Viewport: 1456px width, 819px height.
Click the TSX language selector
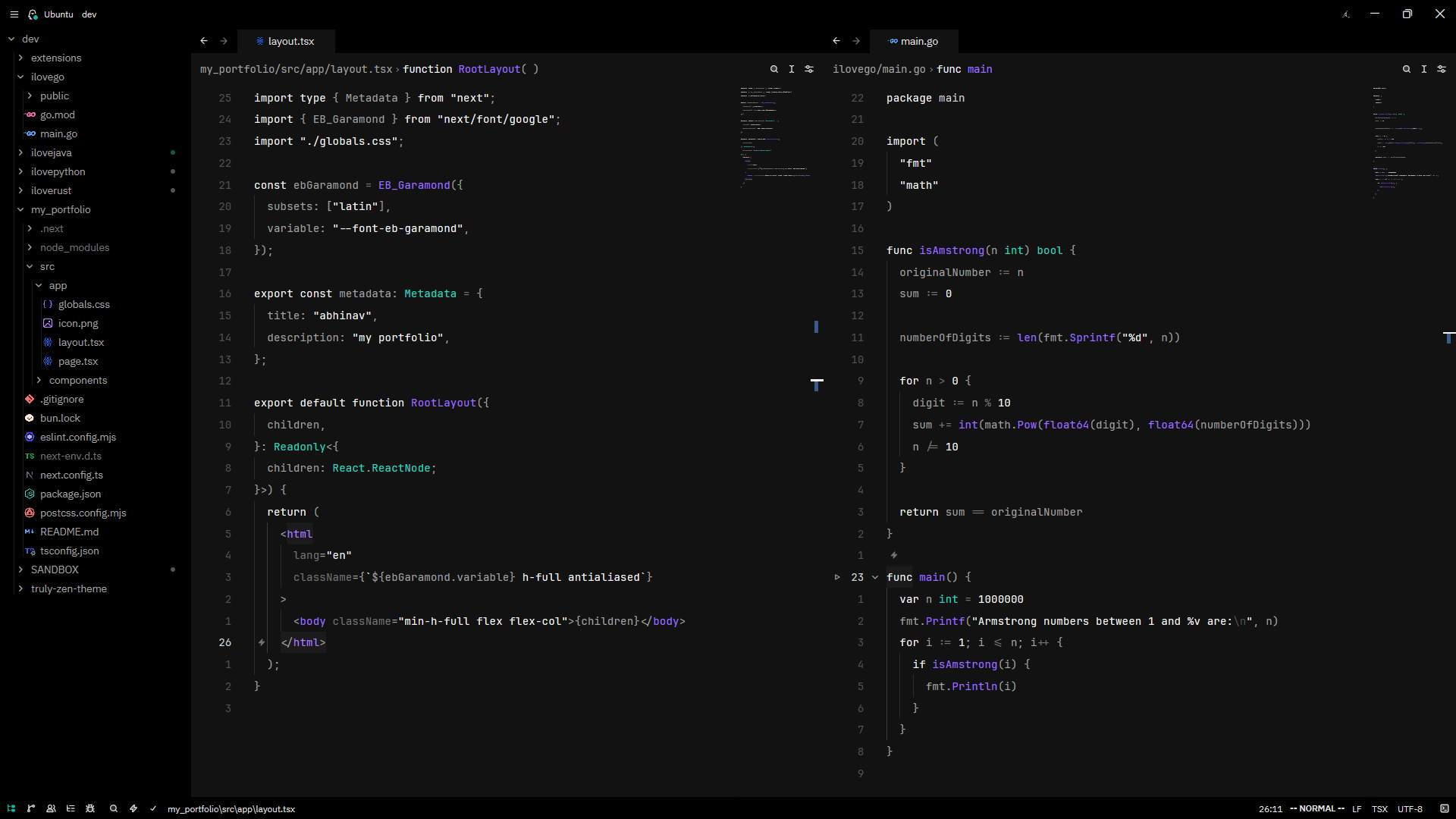[1379, 809]
